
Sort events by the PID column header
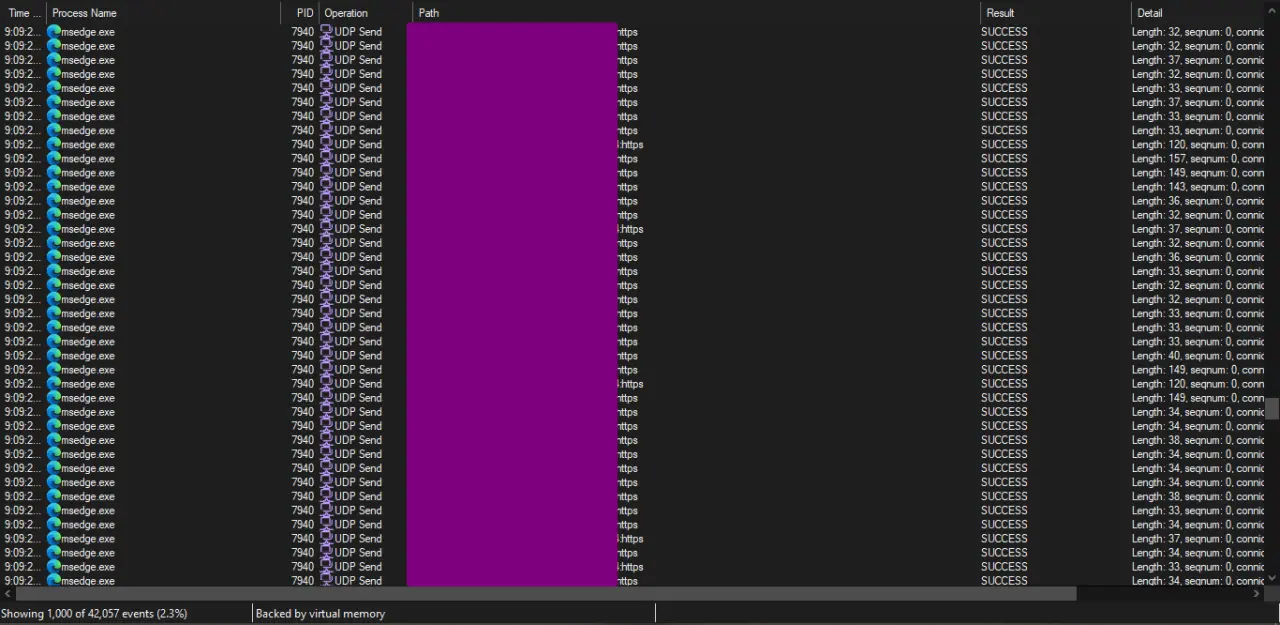point(300,13)
